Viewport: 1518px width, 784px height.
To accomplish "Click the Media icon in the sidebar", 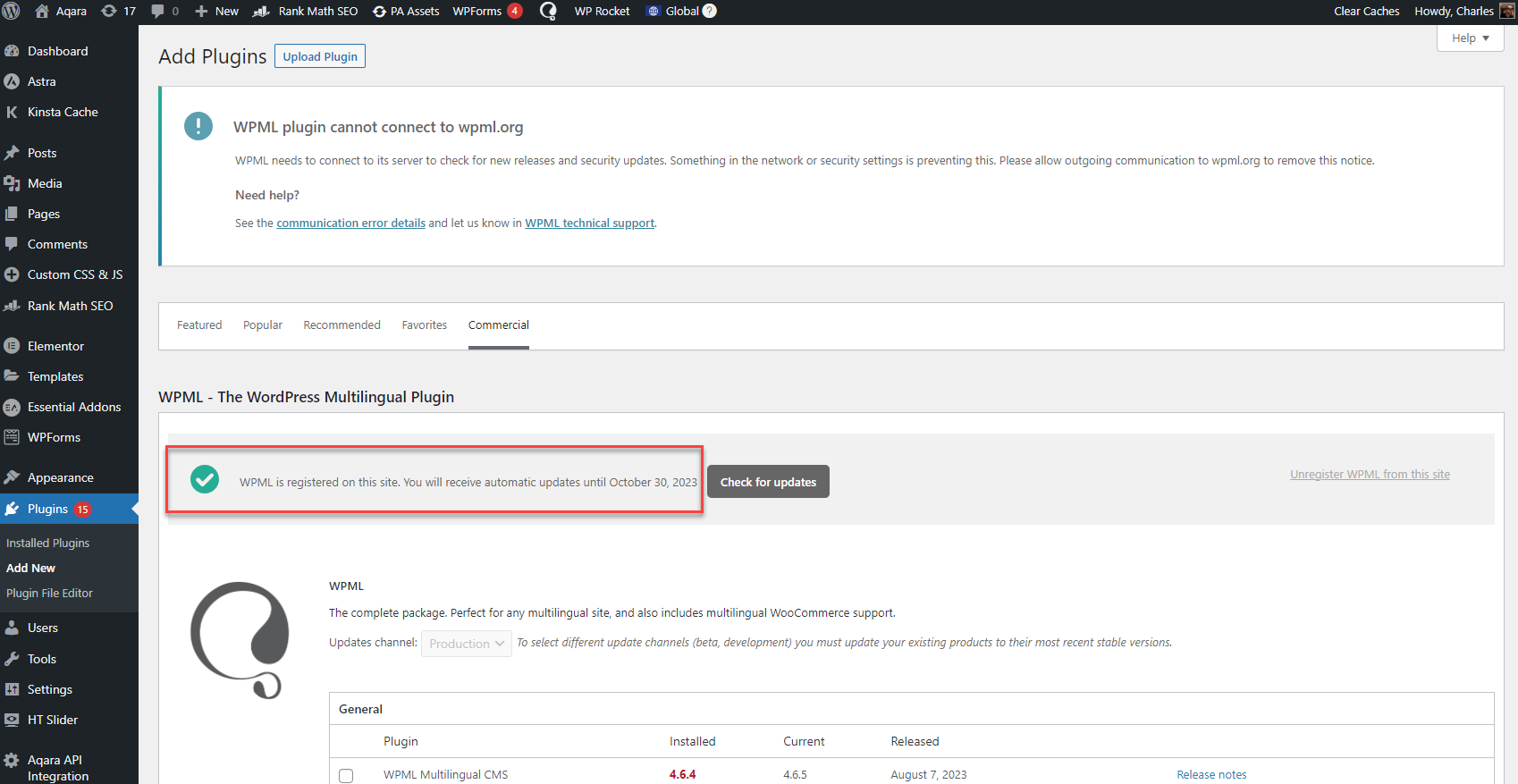I will [x=12, y=183].
